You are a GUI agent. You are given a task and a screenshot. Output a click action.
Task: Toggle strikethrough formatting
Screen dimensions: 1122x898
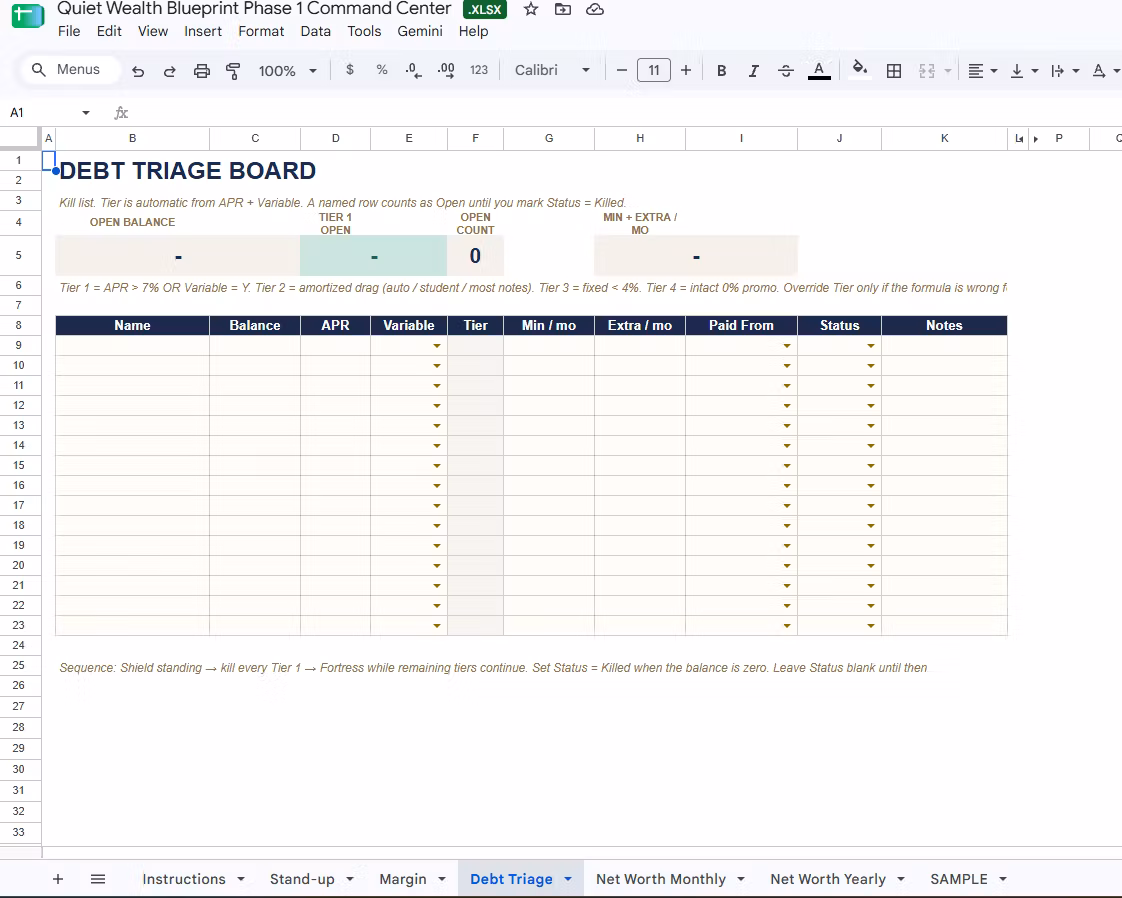pyautogui.click(x=786, y=71)
